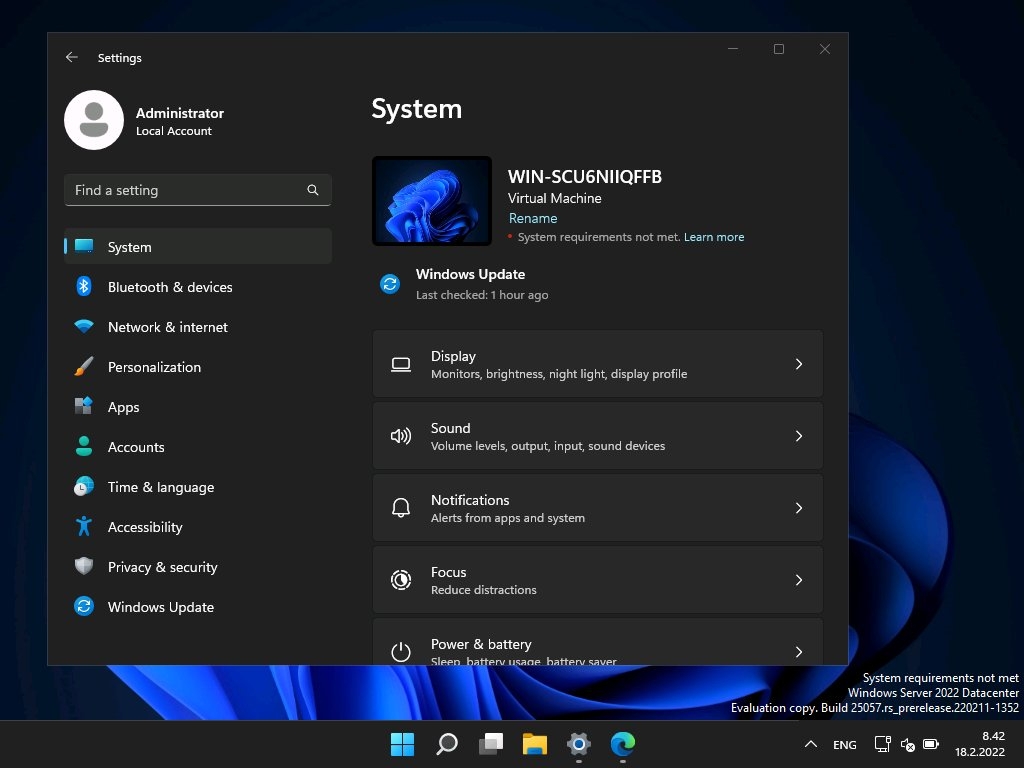Image resolution: width=1024 pixels, height=768 pixels.
Task: Click the Notifications bell icon
Action: pos(401,507)
